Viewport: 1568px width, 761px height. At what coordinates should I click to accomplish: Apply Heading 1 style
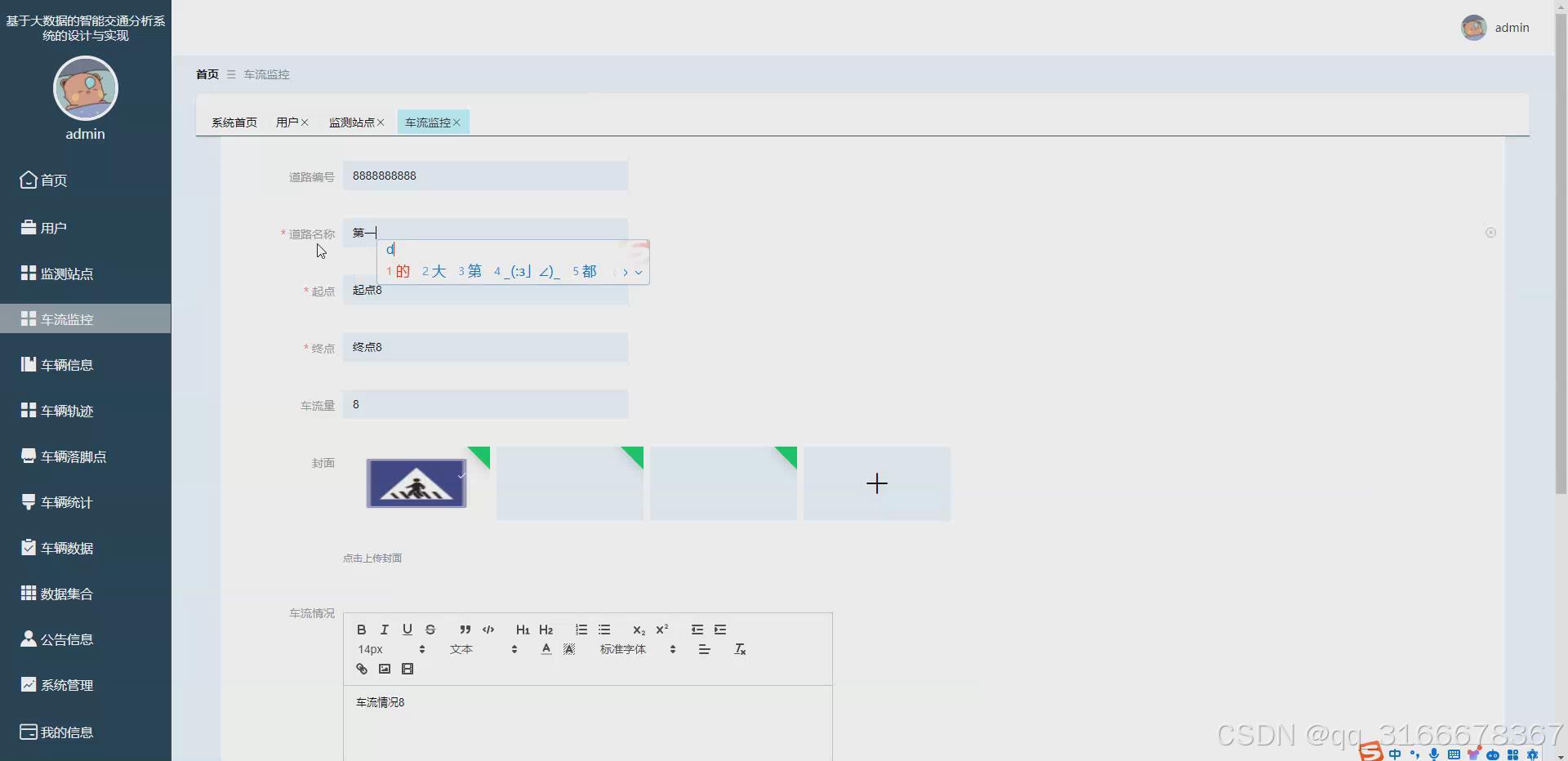point(523,630)
